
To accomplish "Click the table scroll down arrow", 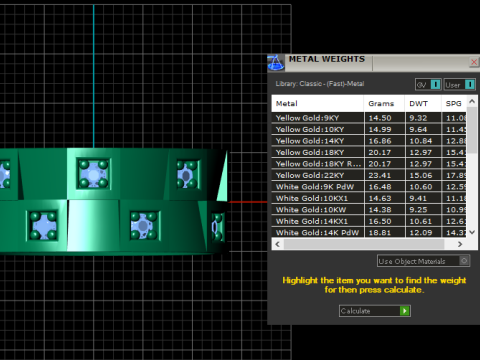I will coord(472,232).
